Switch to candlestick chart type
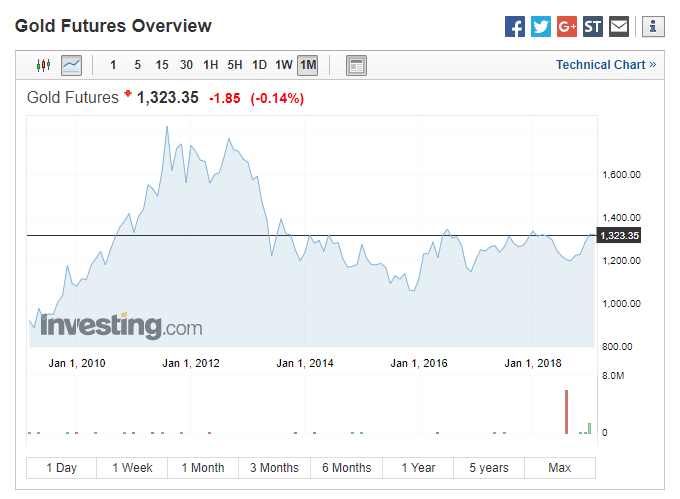 [43, 66]
